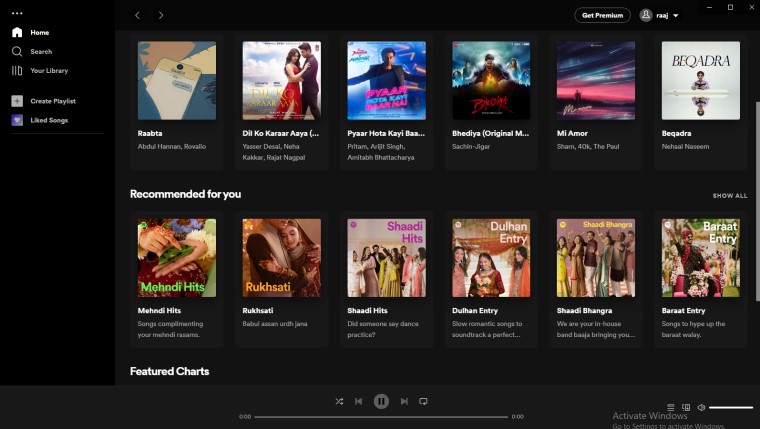Click the Search magnifier icon
Screen dimensions: 760x429
coord(17,51)
